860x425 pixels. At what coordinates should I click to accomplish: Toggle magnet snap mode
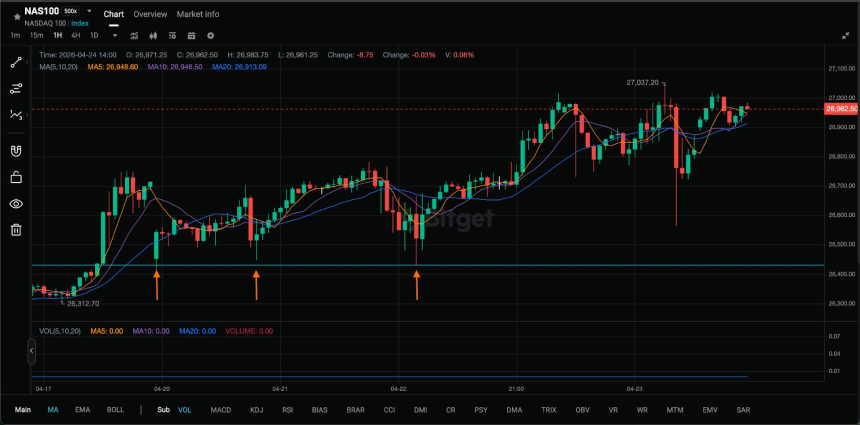click(16, 151)
